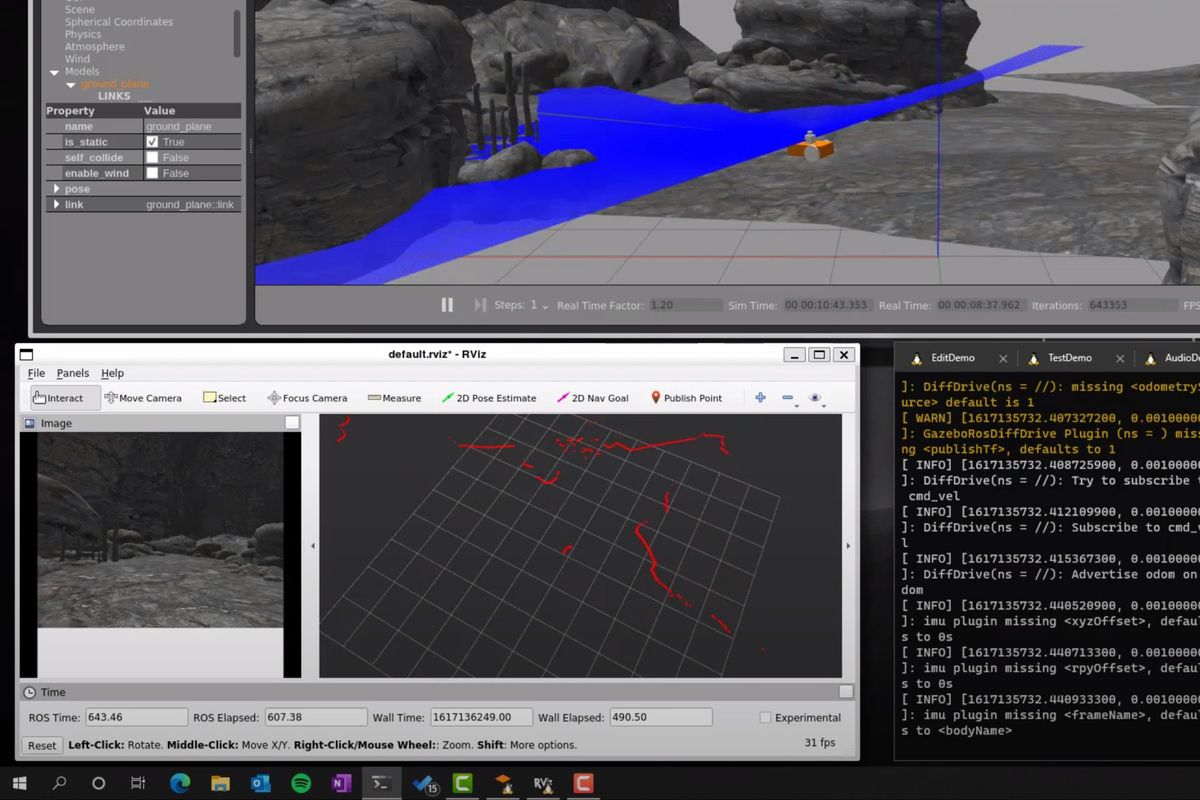
Task: Add a new tool with the plus icon
Action: tap(760, 397)
